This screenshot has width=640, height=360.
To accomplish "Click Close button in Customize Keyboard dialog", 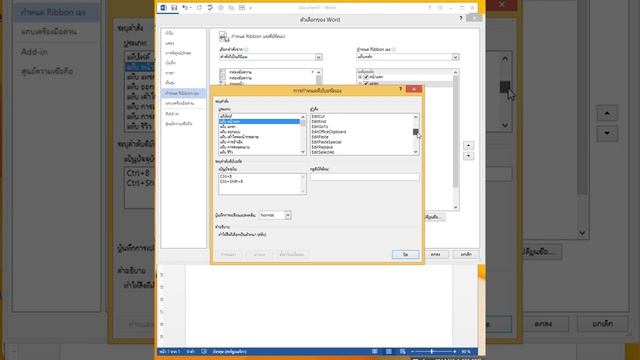I will [405, 254].
